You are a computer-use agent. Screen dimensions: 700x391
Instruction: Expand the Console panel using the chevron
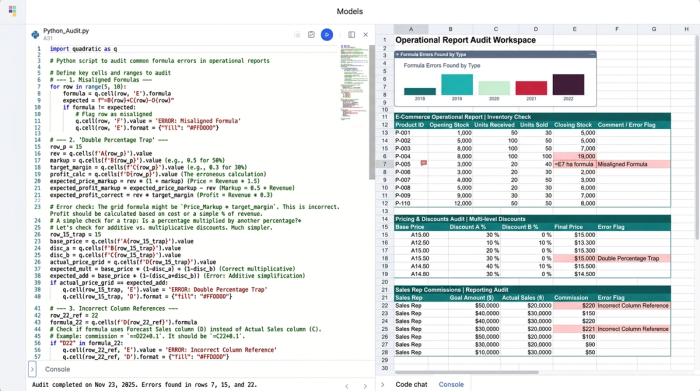point(32,369)
